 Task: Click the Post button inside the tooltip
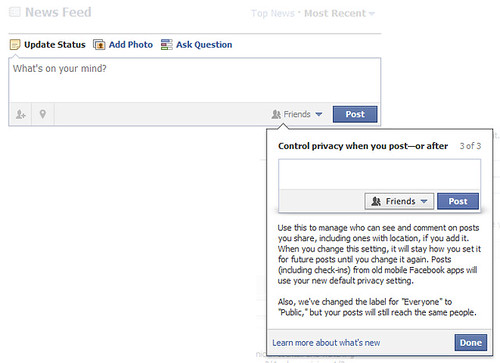458,201
